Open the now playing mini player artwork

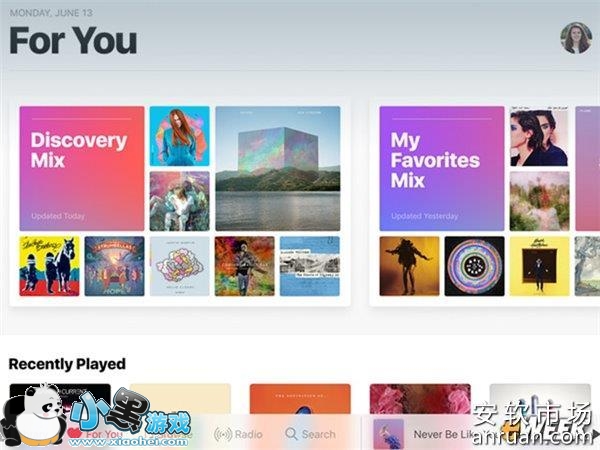coord(388,434)
